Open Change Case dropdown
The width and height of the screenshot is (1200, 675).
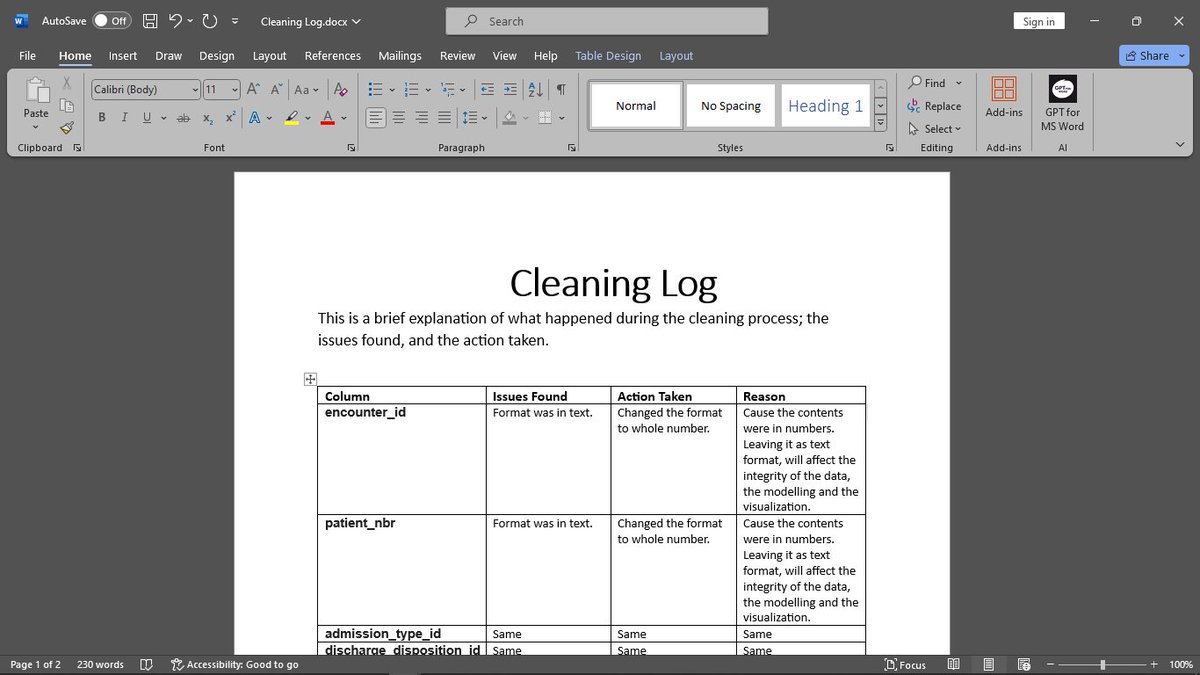pyautogui.click(x=307, y=89)
